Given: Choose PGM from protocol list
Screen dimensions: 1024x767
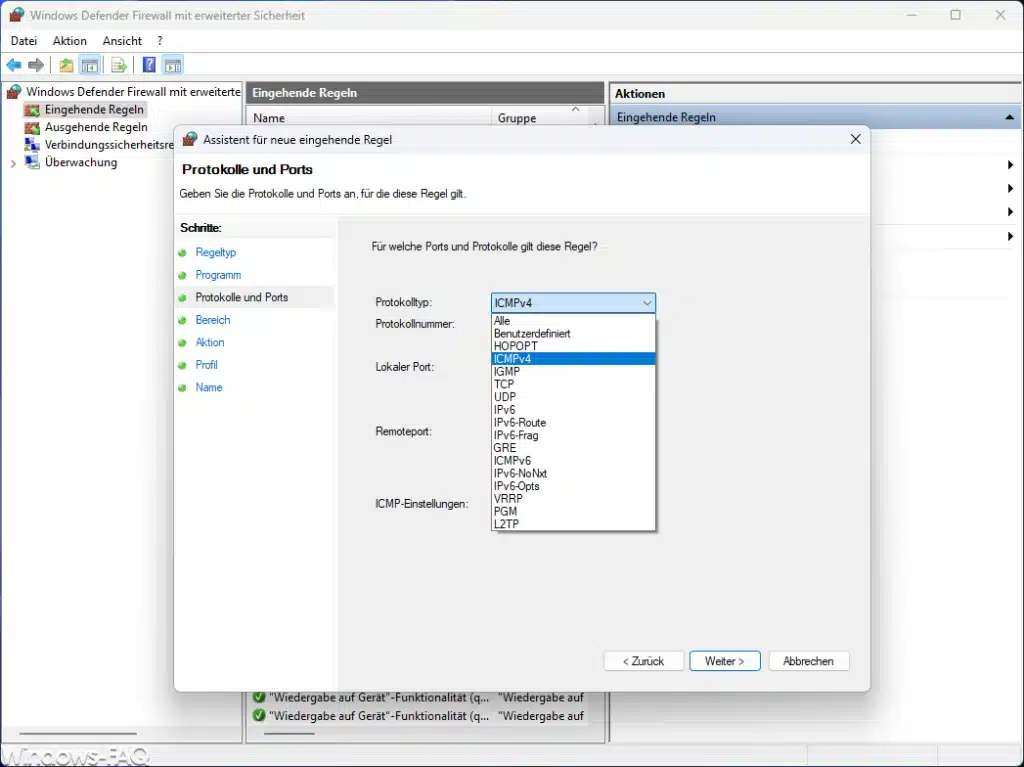Looking at the screenshot, I should point(573,511).
